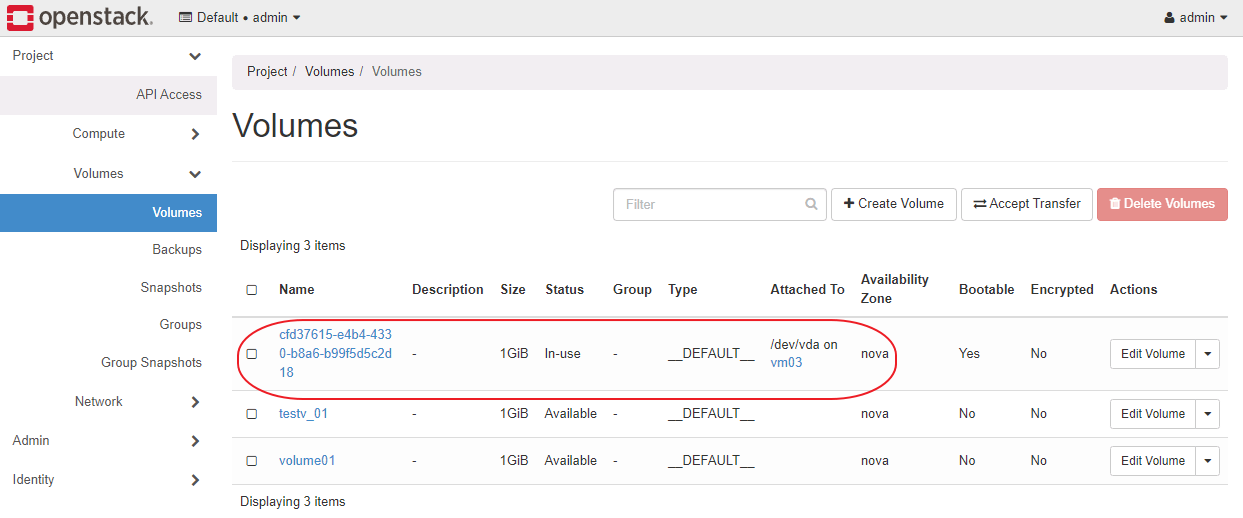1243x518 pixels.
Task: Tick the select-all checkbox in table header
Action: 252,290
